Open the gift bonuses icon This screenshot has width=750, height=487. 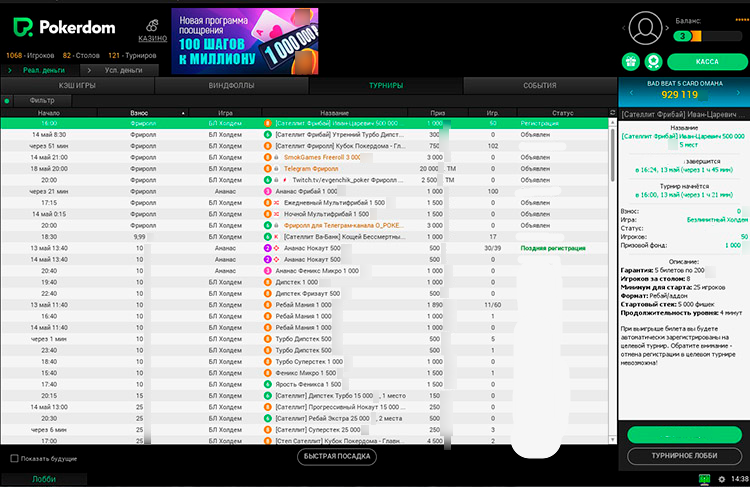pyautogui.click(x=631, y=62)
